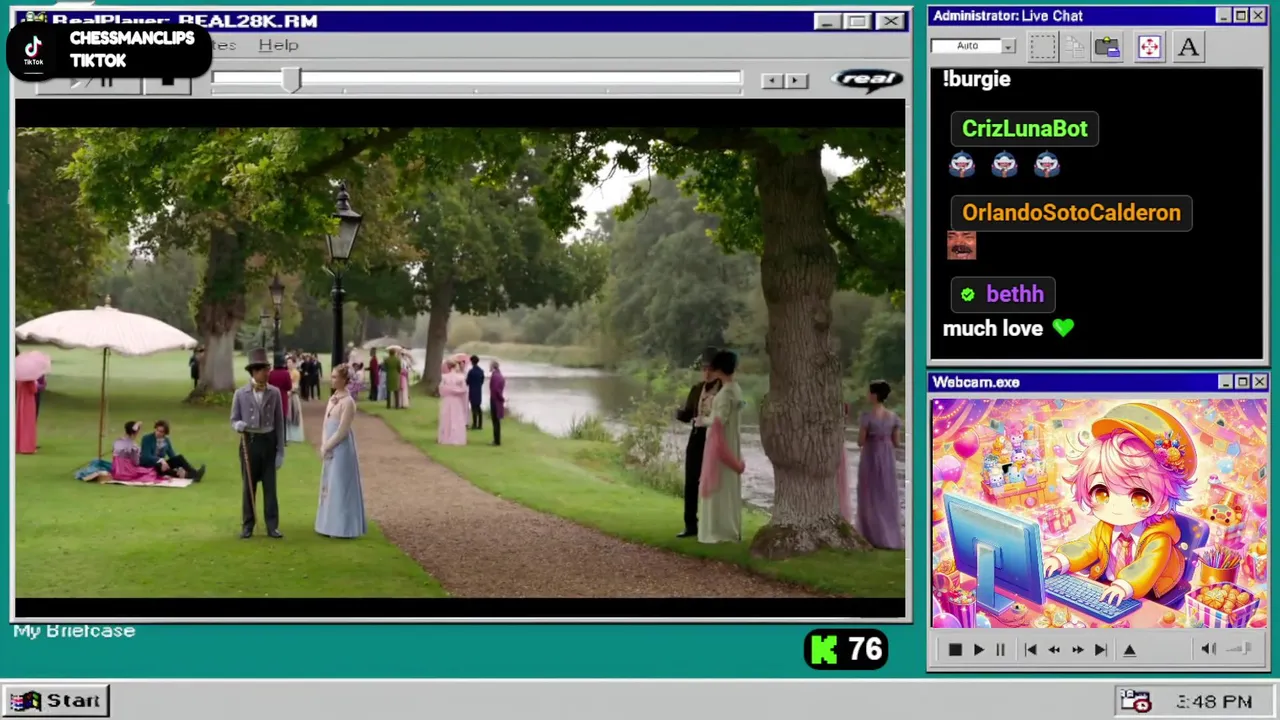The height and width of the screenshot is (720, 1280).
Task: Click the Webcam.exe volume slider
Action: (1240, 649)
